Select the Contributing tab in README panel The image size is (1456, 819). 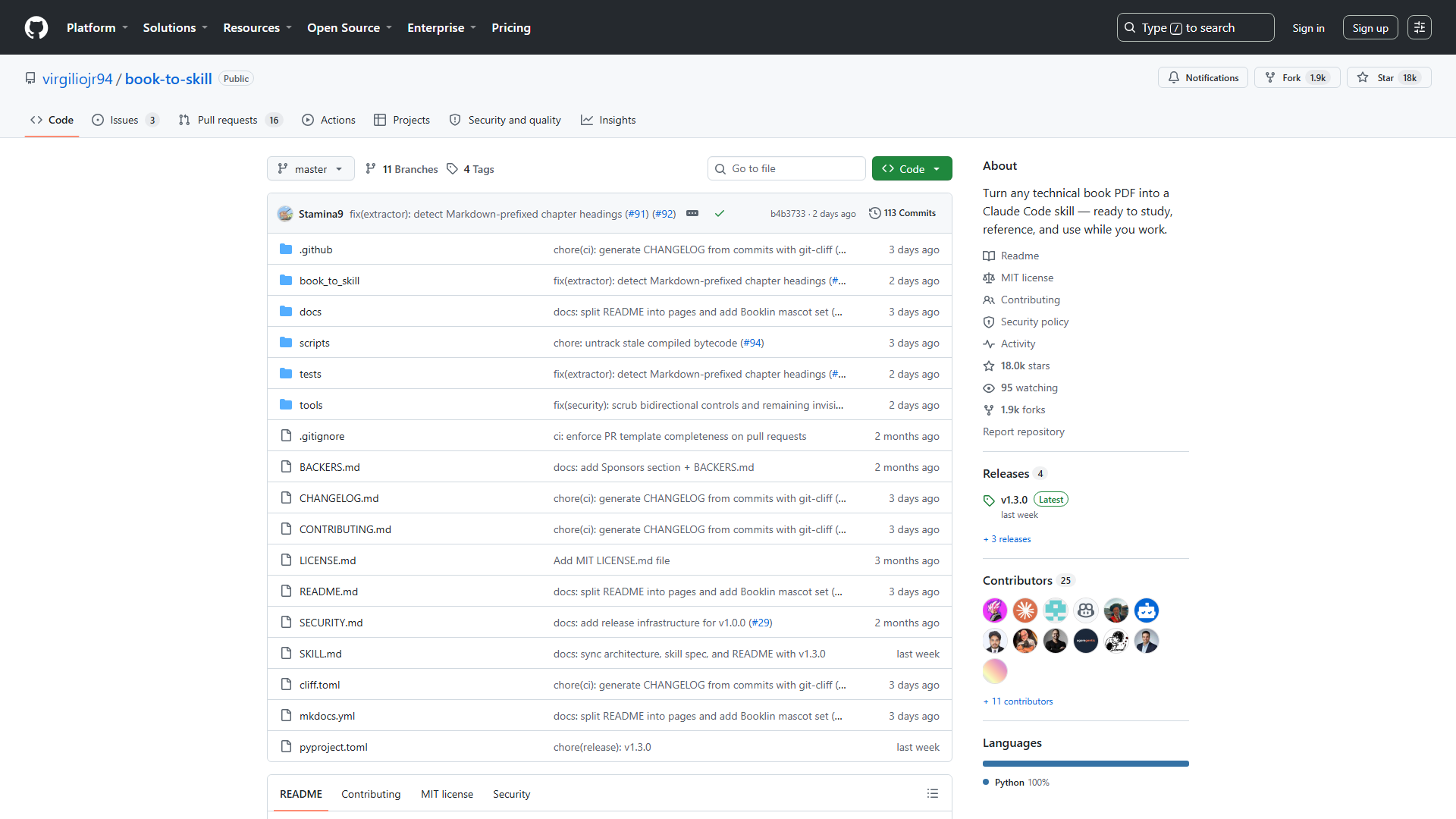(x=371, y=794)
